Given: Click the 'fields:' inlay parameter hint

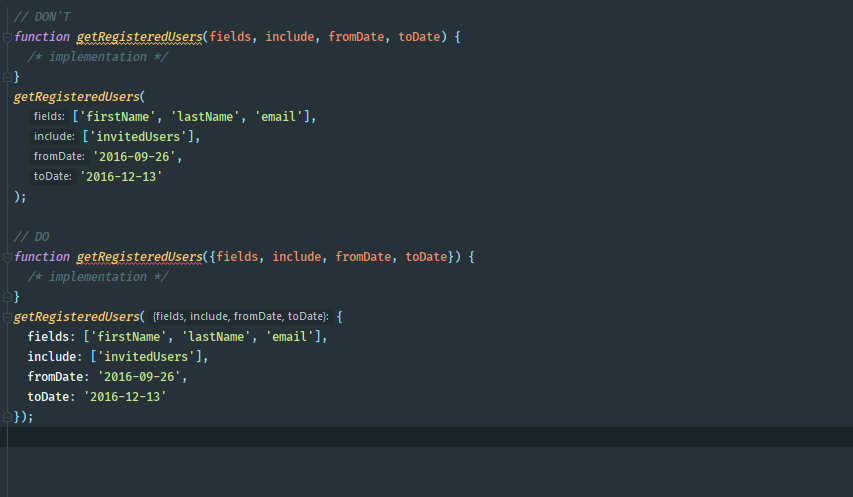Looking at the screenshot, I should [48, 117].
